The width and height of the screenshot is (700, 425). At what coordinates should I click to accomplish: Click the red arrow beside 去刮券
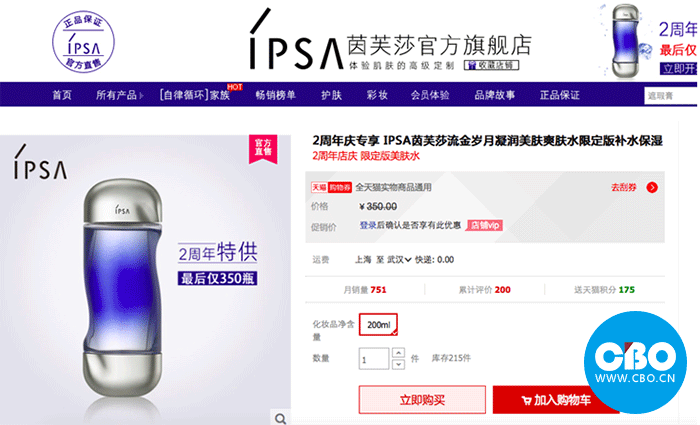click(652, 188)
